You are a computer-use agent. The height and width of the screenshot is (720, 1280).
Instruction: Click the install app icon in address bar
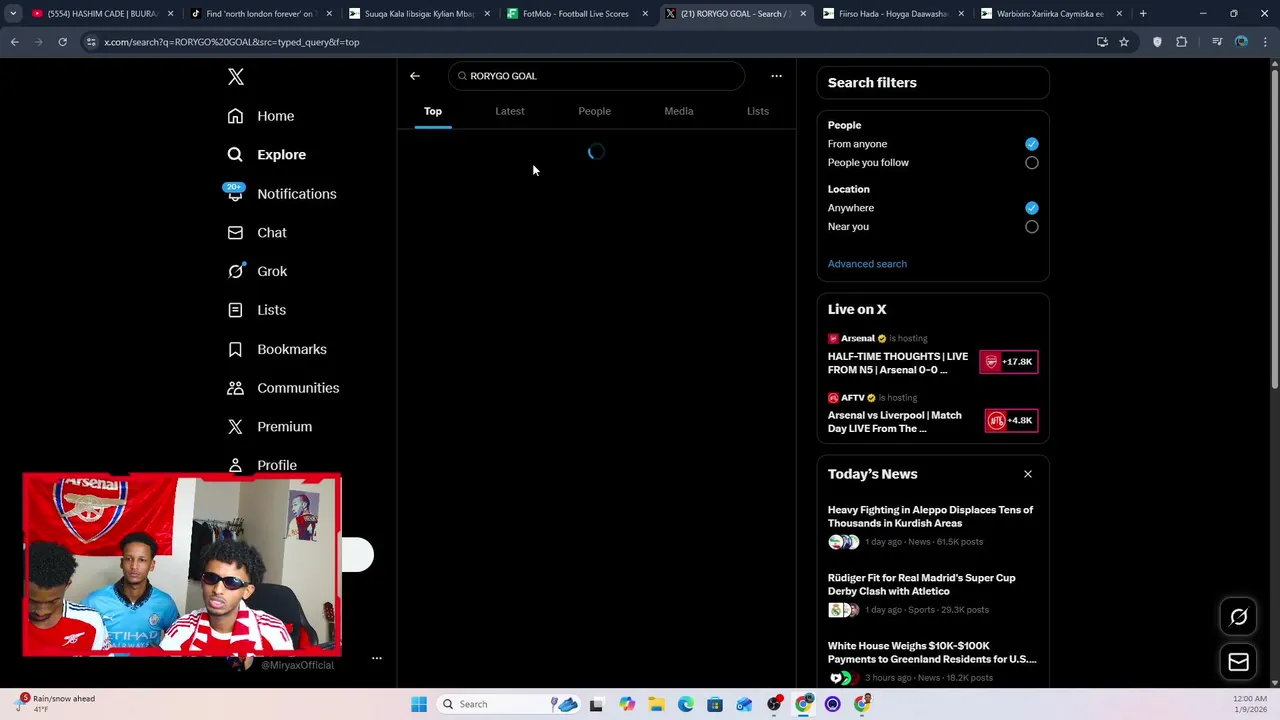pyautogui.click(x=1102, y=42)
